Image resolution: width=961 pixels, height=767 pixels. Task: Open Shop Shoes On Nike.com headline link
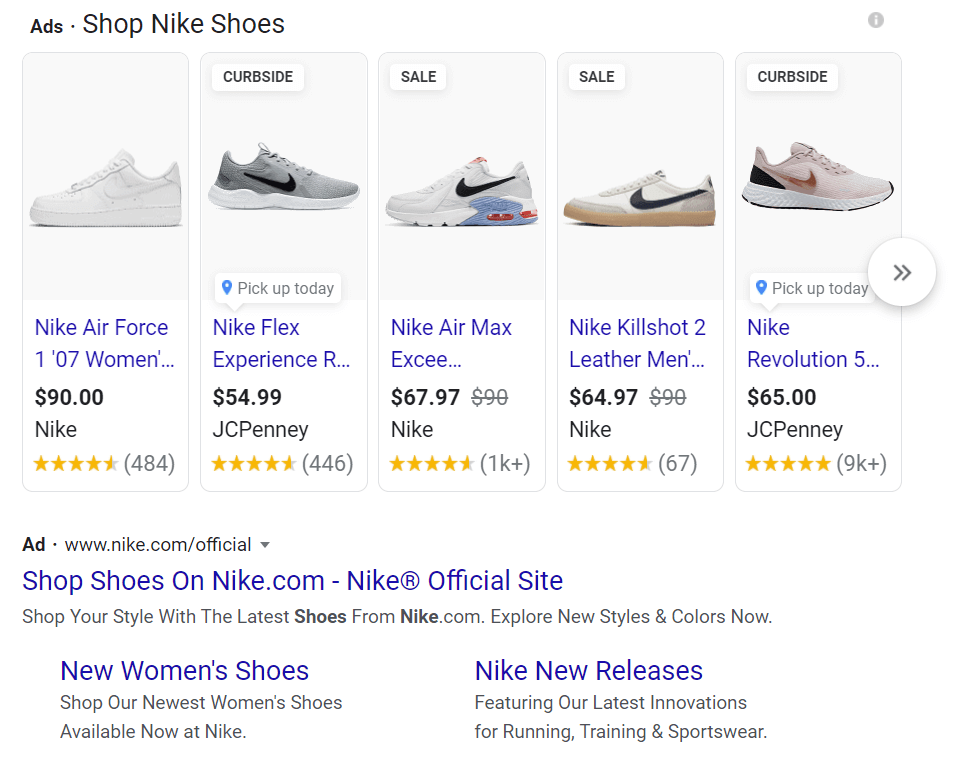point(292,580)
